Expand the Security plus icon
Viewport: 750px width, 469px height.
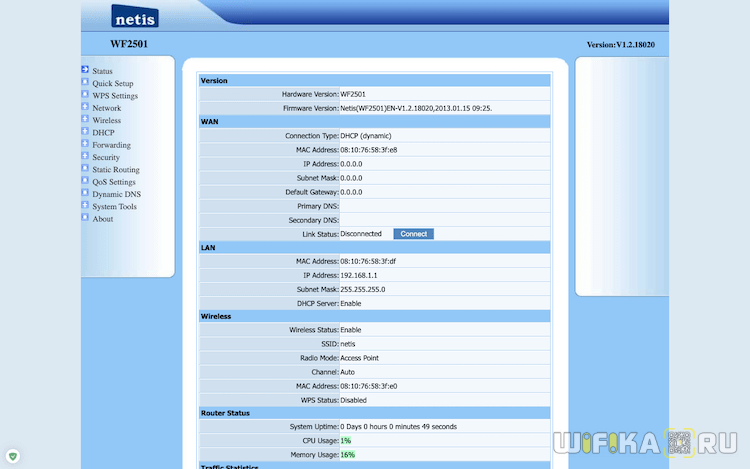point(85,156)
